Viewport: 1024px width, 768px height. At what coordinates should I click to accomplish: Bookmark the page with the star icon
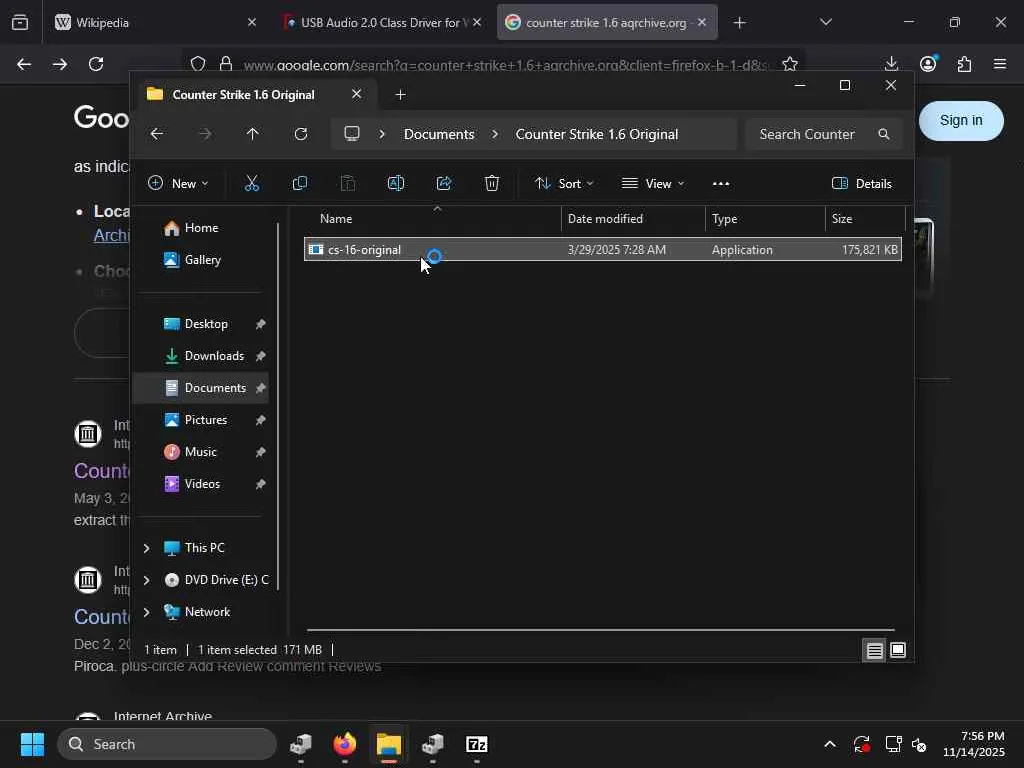click(790, 64)
